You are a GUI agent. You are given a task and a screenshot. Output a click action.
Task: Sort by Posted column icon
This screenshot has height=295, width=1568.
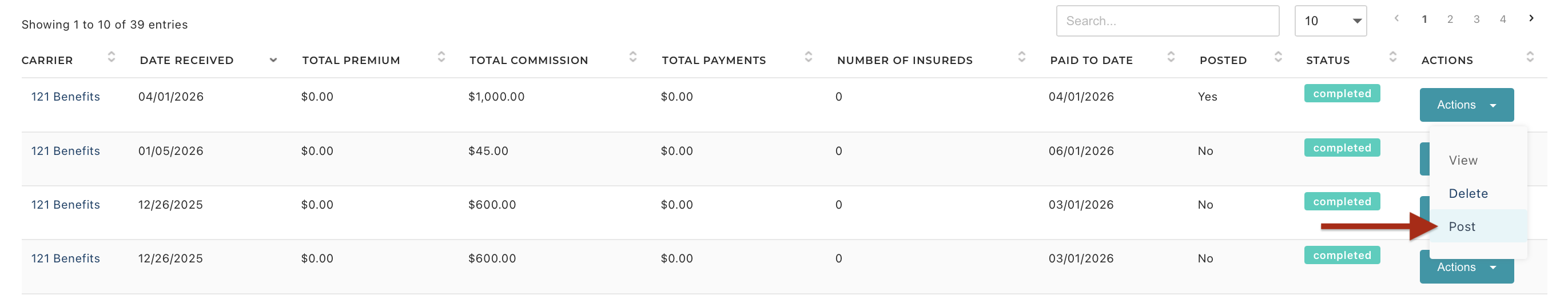point(1278,57)
